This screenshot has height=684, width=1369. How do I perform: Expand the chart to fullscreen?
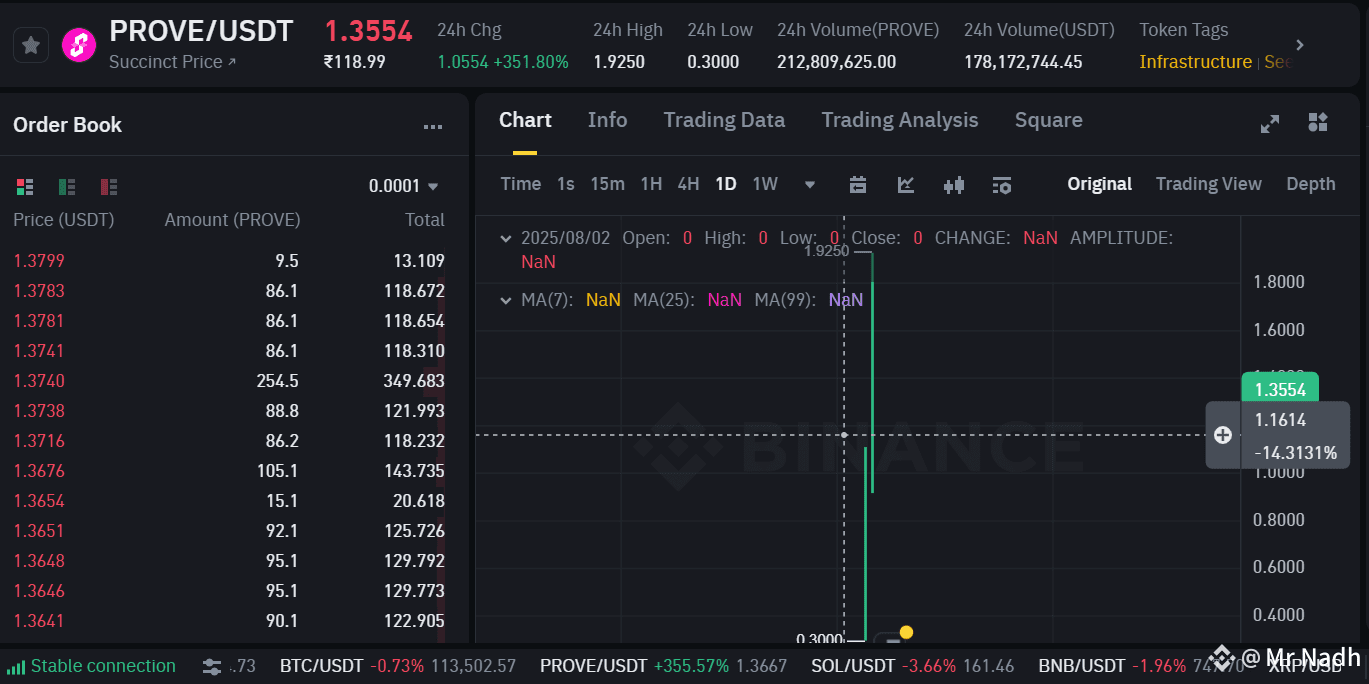click(1270, 124)
